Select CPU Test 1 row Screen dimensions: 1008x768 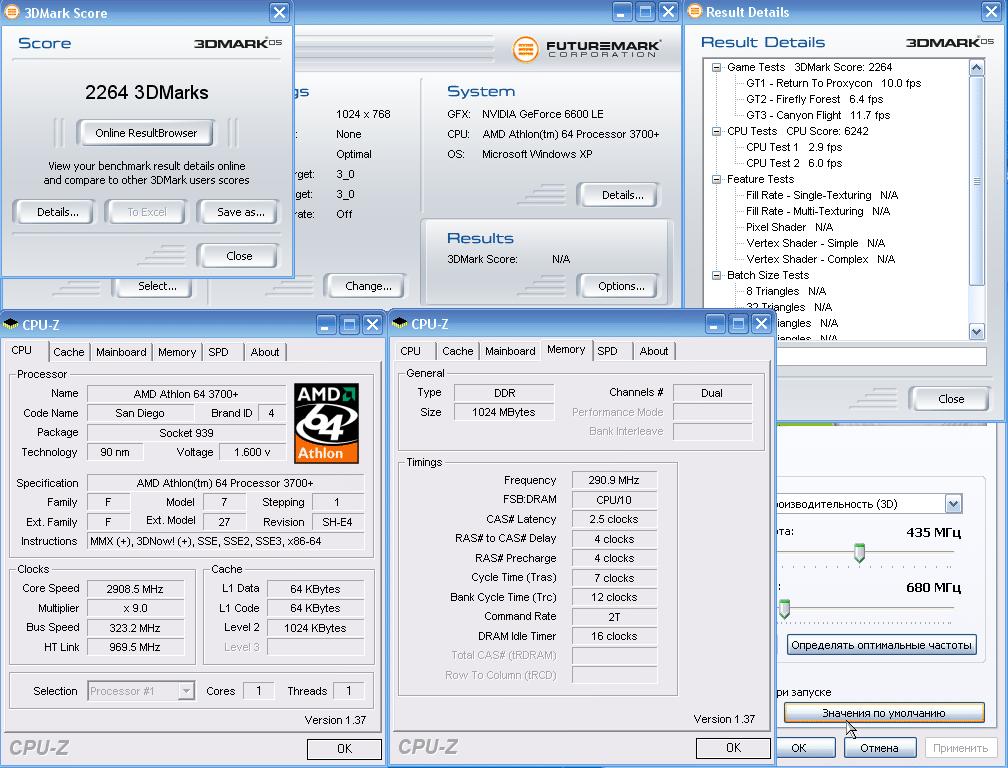794,147
